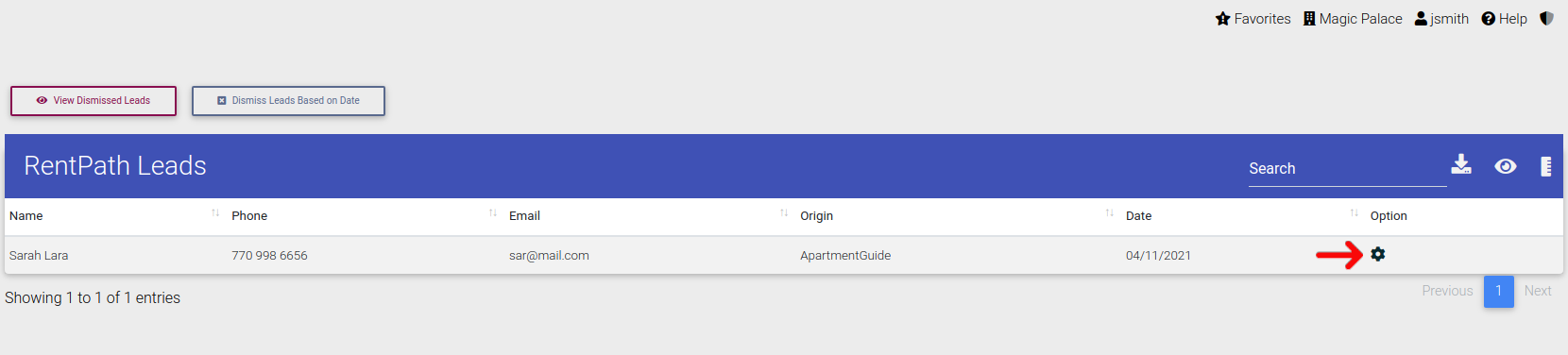The height and width of the screenshot is (355, 1568).
Task: Open the jsmith user menu
Action: (1441, 19)
